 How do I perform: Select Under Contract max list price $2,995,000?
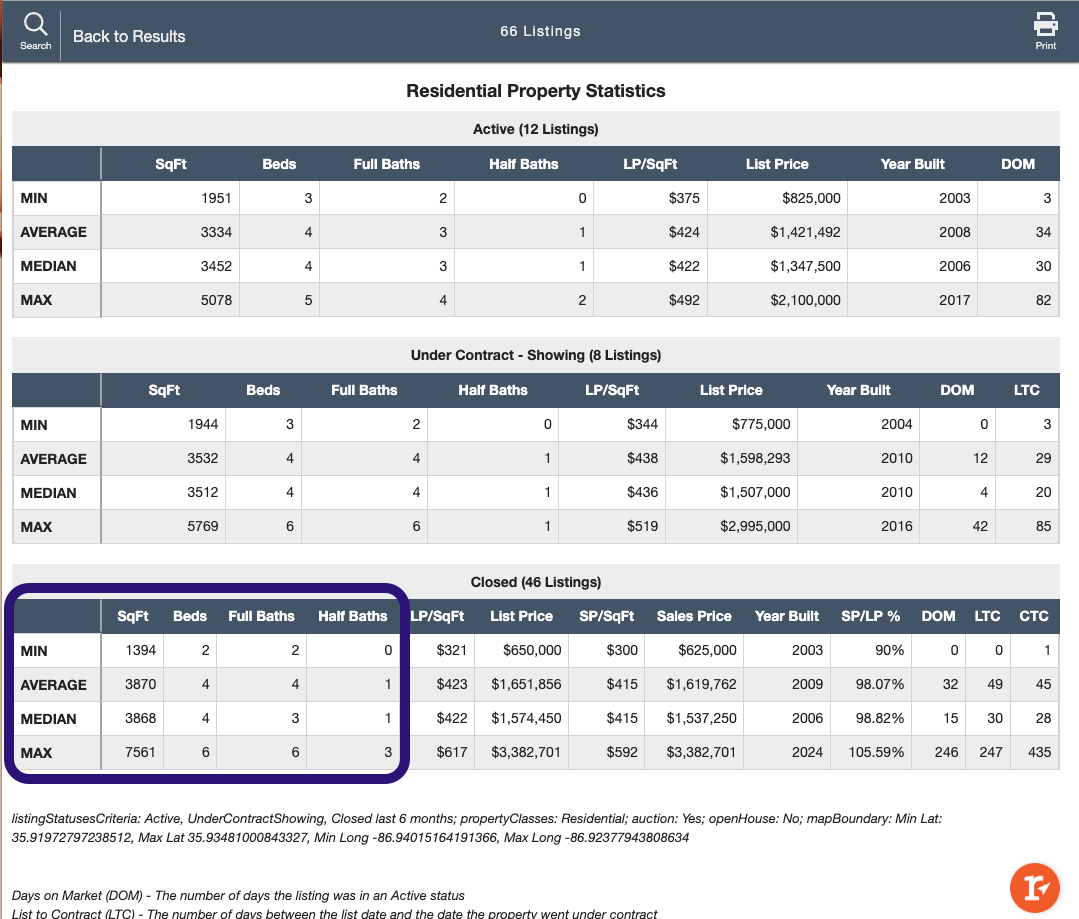pyautogui.click(x=755, y=526)
